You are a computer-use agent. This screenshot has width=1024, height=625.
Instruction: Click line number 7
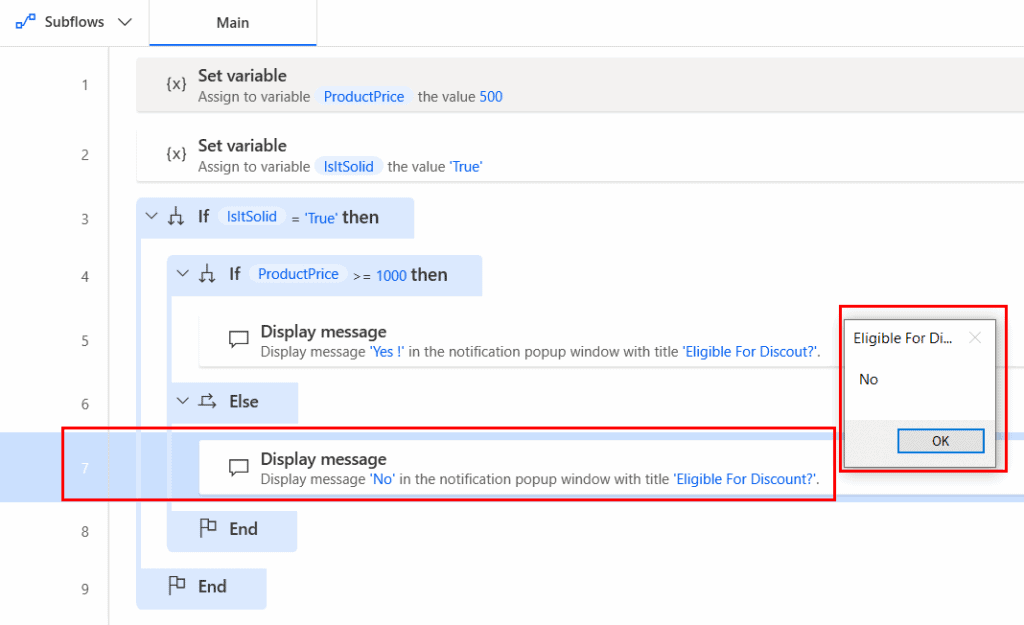point(85,468)
